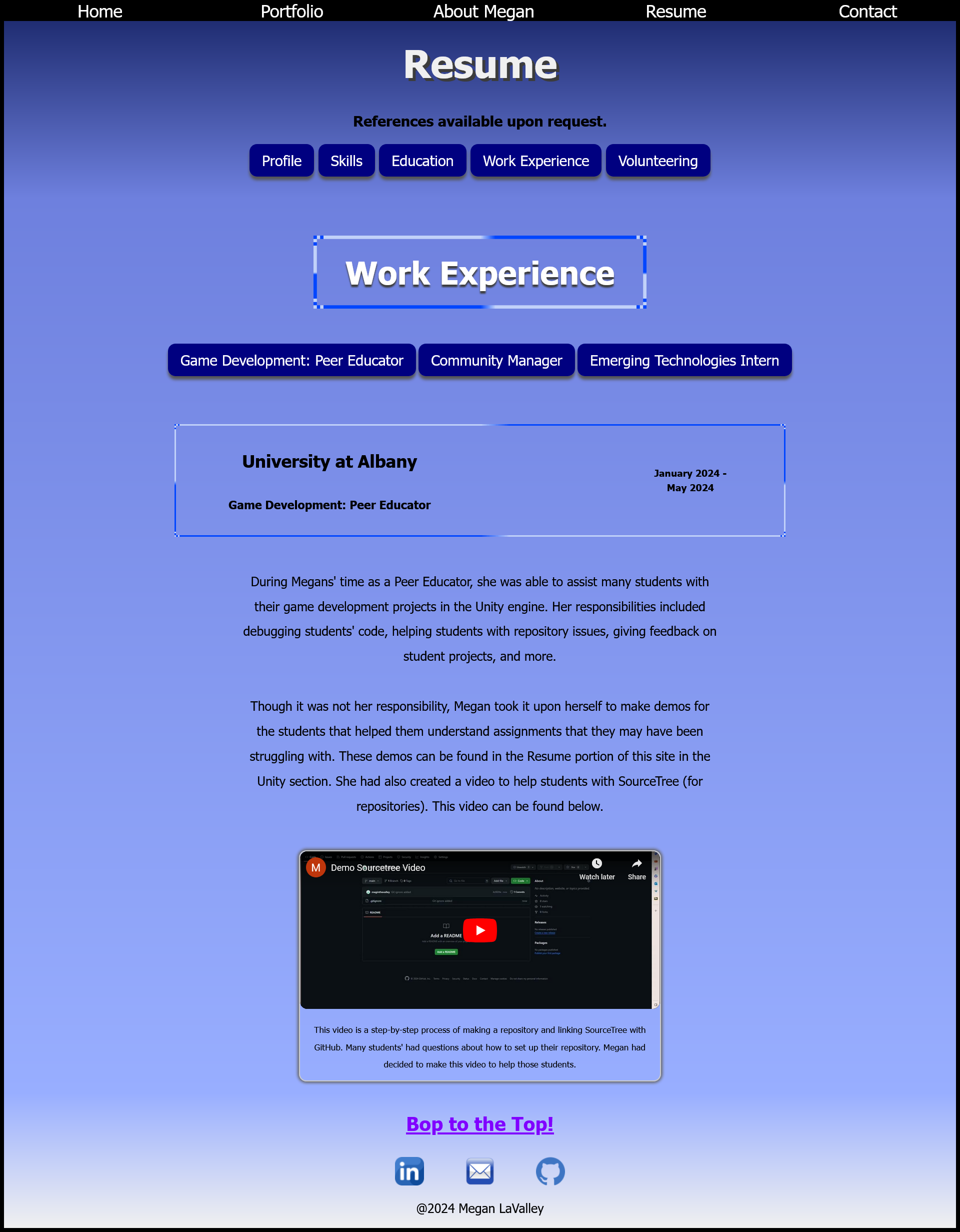
Task: Click the Game Development Peer Educator tab
Action: pos(291,360)
